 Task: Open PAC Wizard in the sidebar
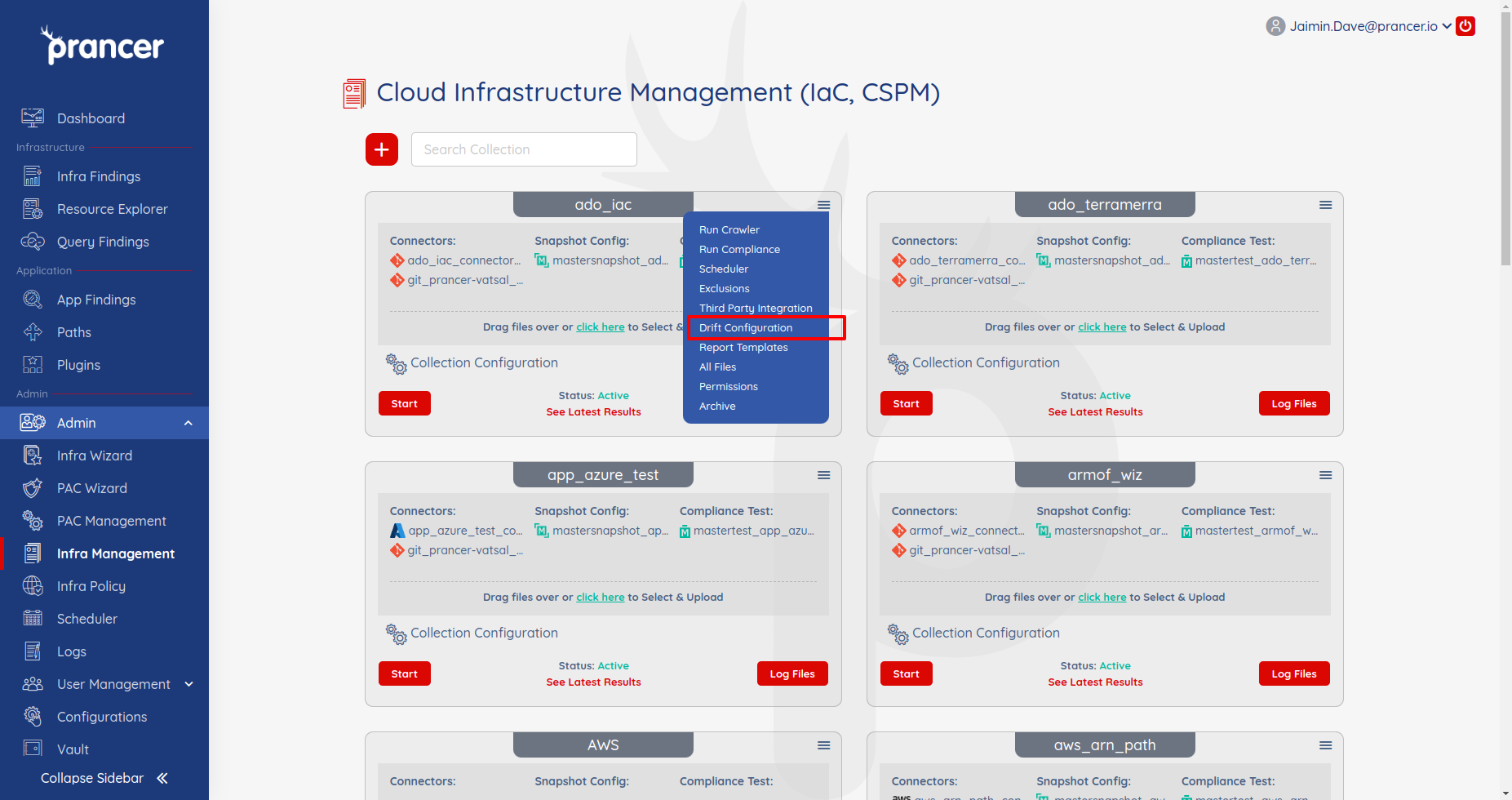(x=92, y=488)
